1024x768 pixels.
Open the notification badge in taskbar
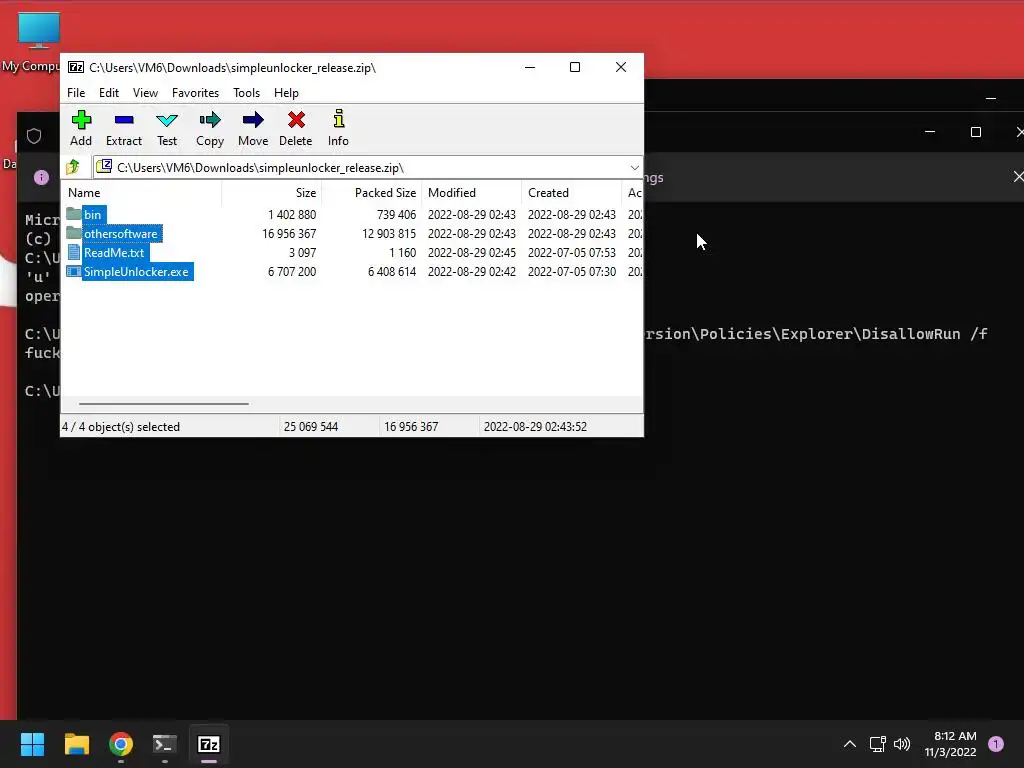(x=996, y=744)
